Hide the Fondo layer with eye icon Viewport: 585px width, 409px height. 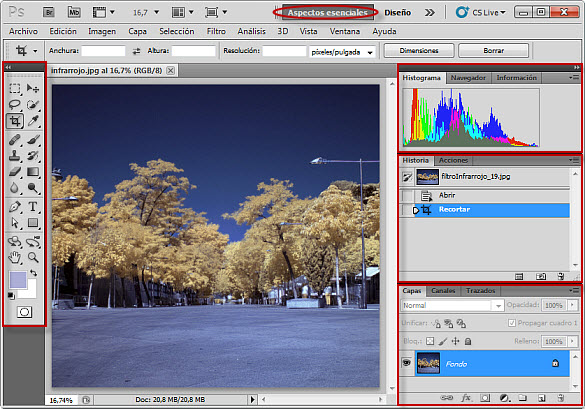click(x=406, y=362)
